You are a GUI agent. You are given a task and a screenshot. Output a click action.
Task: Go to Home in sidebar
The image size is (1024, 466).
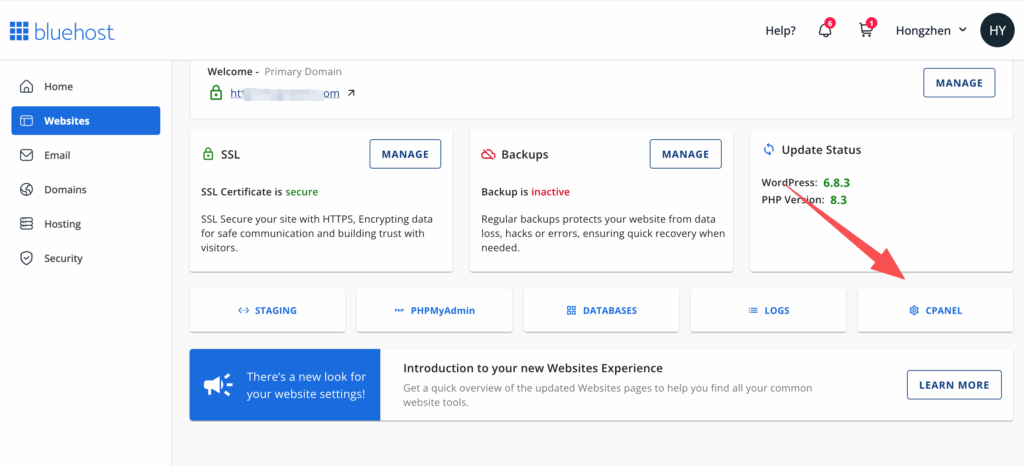pyautogui.click(x=58, y=87)
